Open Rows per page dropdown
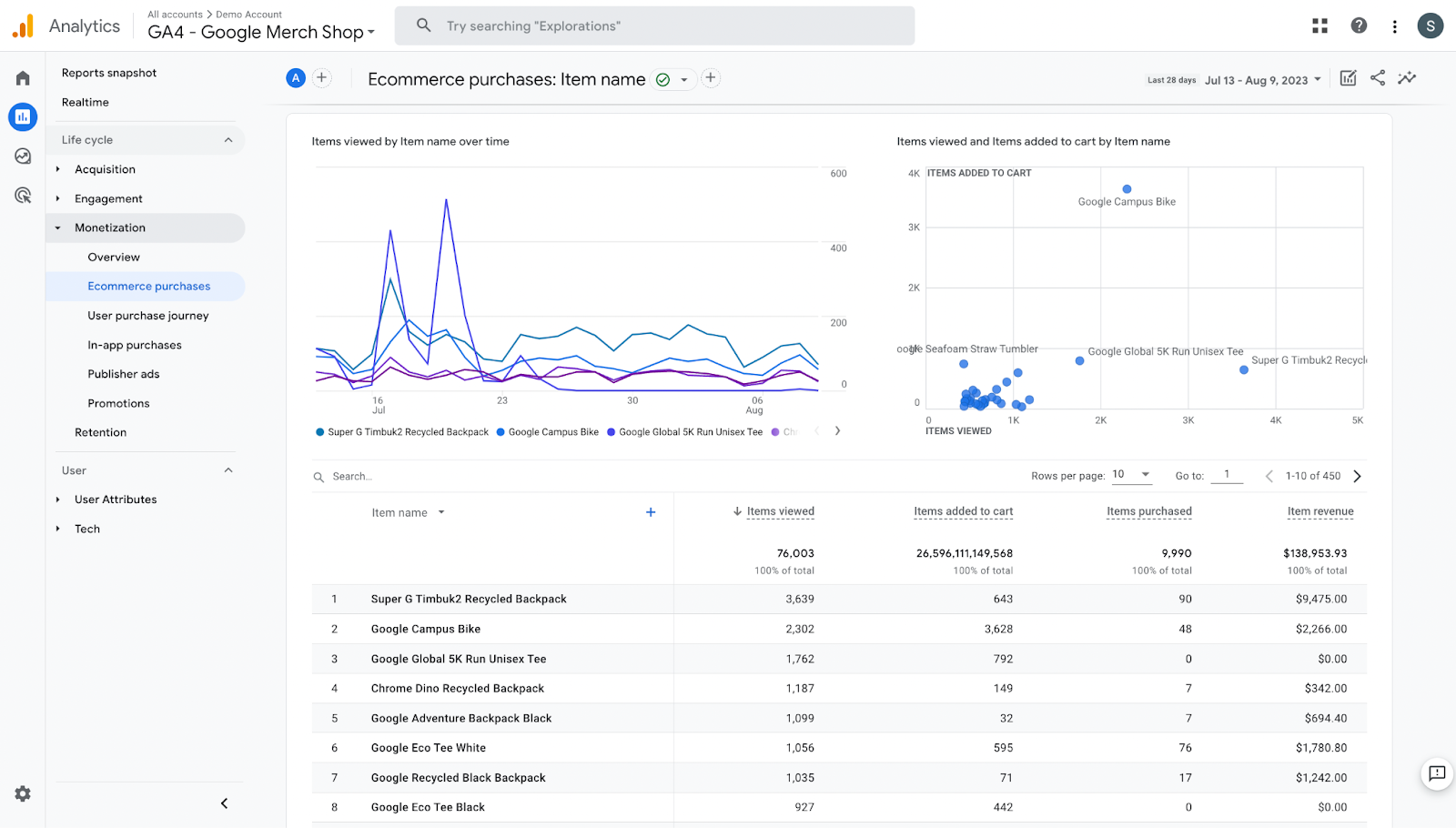This screenshot has width=1456, height=828. [1131, 474]
